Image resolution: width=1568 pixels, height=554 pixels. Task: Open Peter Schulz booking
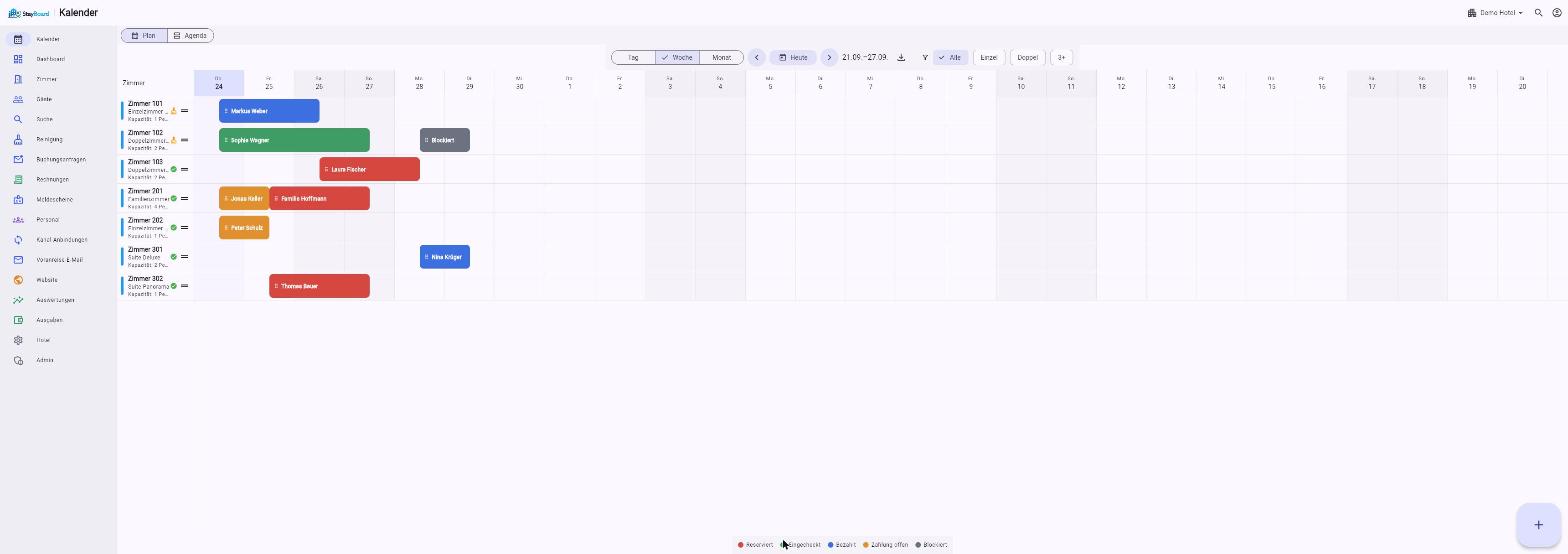point(244,227)
